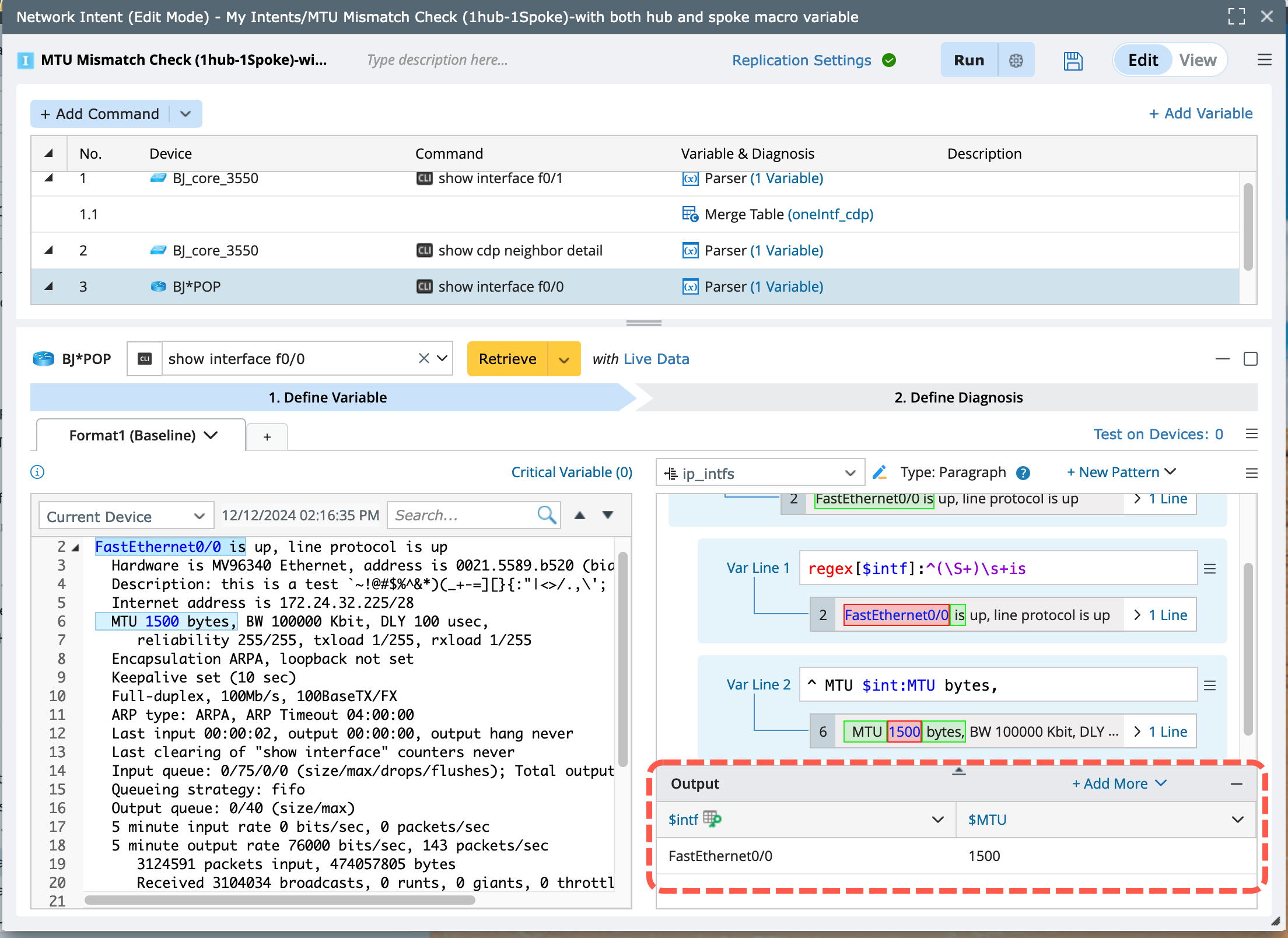Click the Run button
1288x938 pixels.
tap(968, 61)
